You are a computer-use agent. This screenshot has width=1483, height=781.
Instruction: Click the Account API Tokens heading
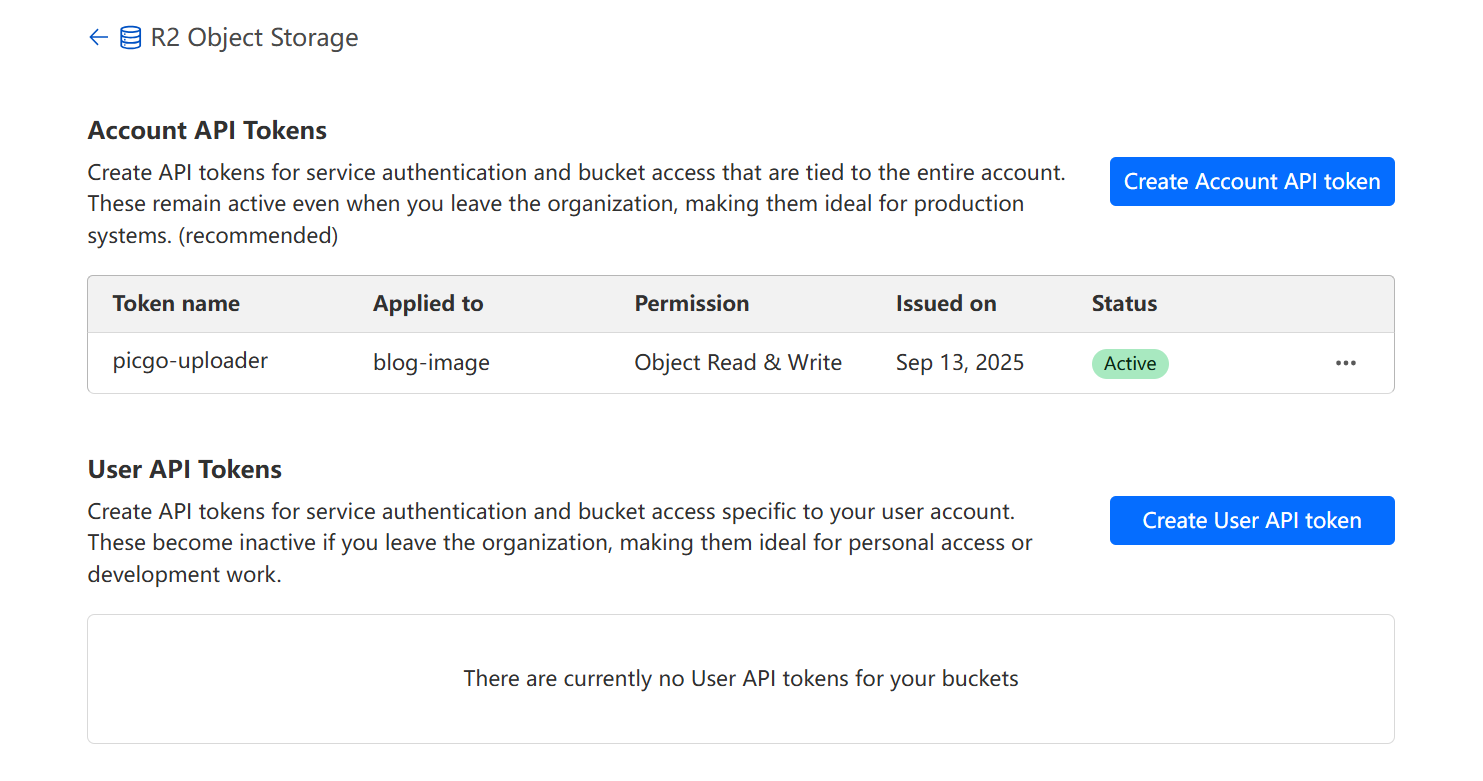pos(207,131)
